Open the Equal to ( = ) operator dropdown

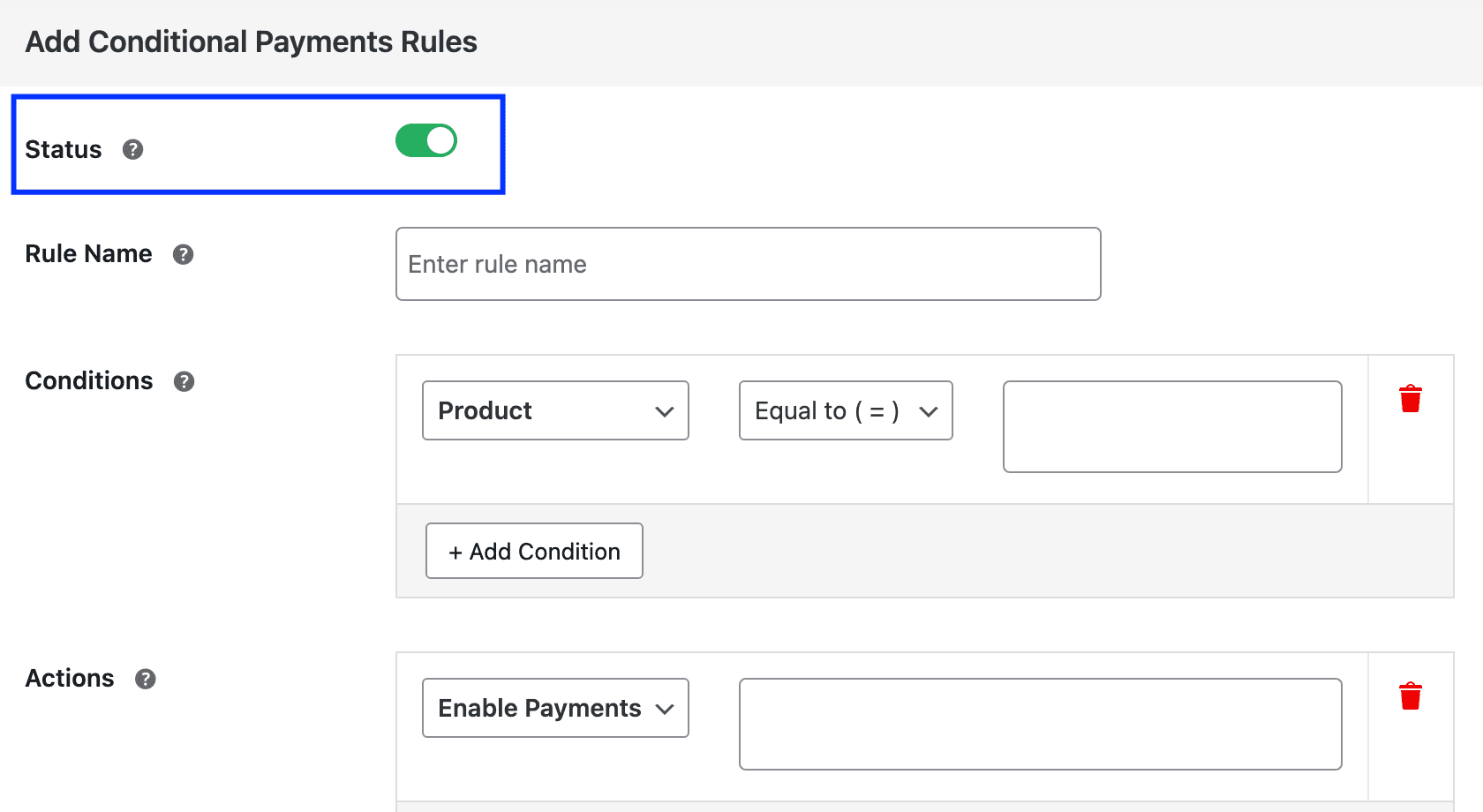(x=845, y=410)
